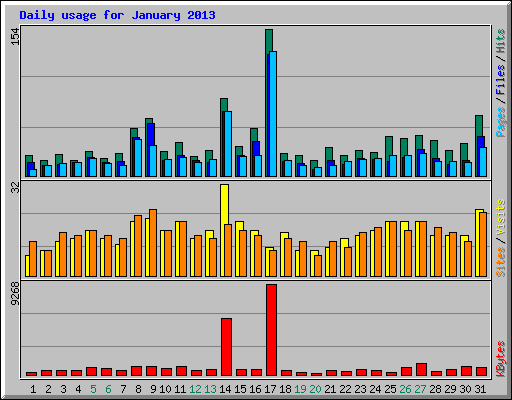The image size is (512, 400).
Task: Click the tallest red KBytes bar, day 17
Action: pyautogui.click(x=271, y=330)
